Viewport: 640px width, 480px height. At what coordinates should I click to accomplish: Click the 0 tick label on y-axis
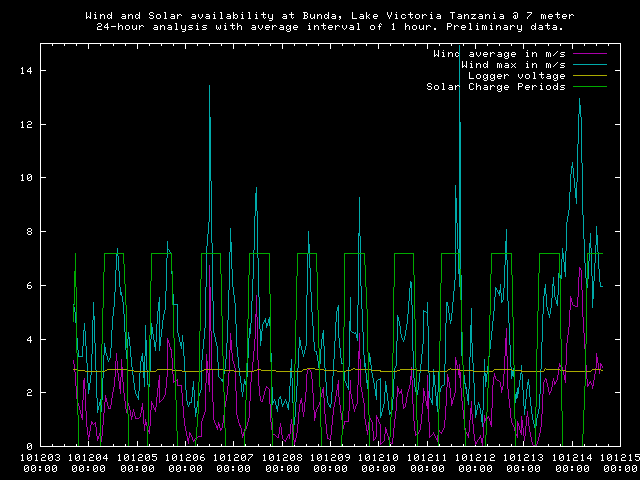pos(30,446)
